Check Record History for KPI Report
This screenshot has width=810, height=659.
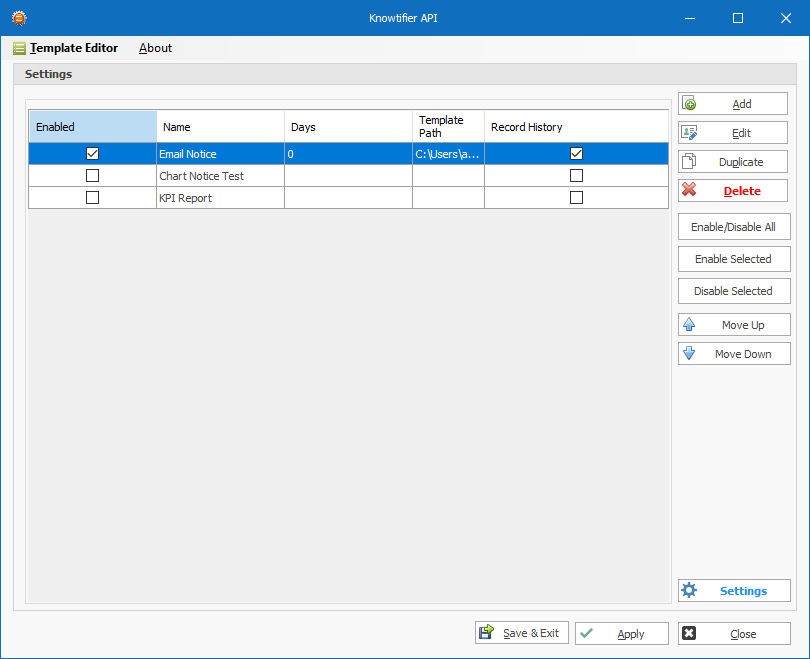(577, 198)
